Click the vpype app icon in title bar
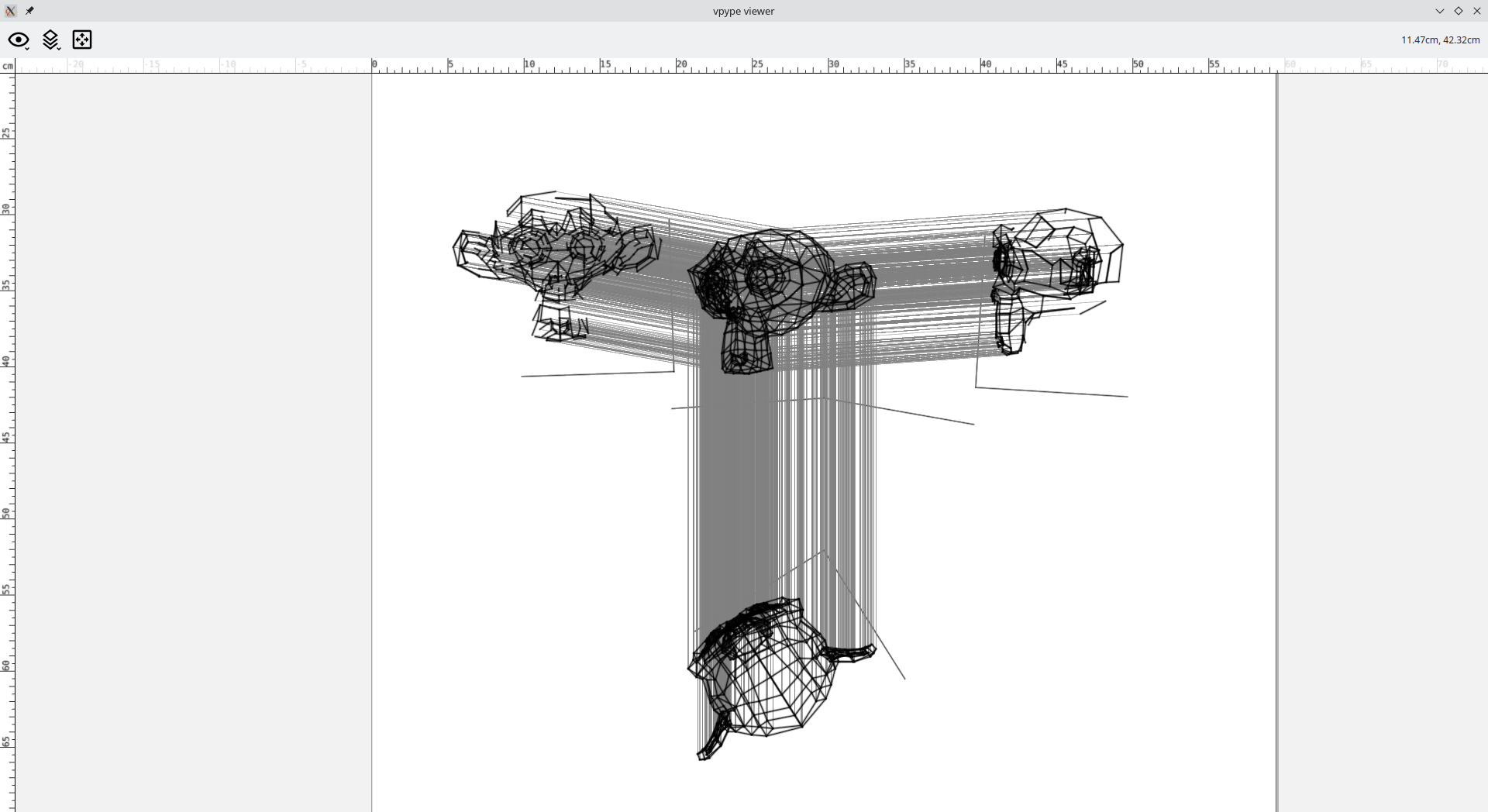 pos(11,11)
